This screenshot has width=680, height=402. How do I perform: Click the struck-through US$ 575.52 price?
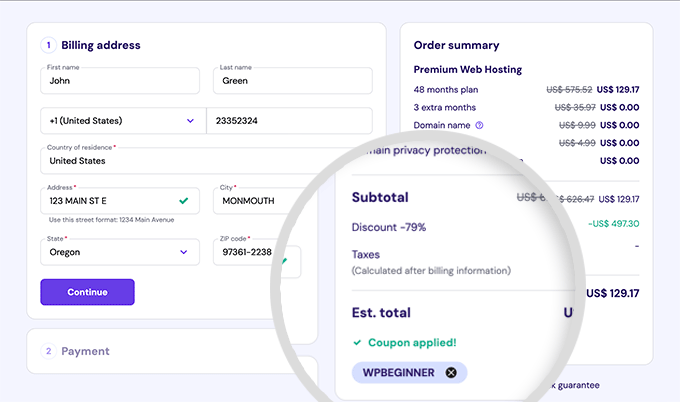click(x=569, y=90)
